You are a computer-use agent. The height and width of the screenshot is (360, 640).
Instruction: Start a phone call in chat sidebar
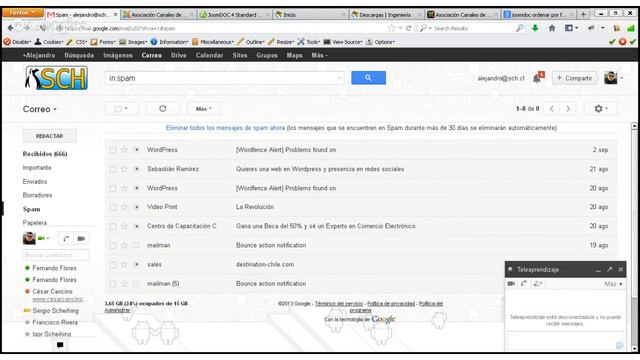coord(66,238)
